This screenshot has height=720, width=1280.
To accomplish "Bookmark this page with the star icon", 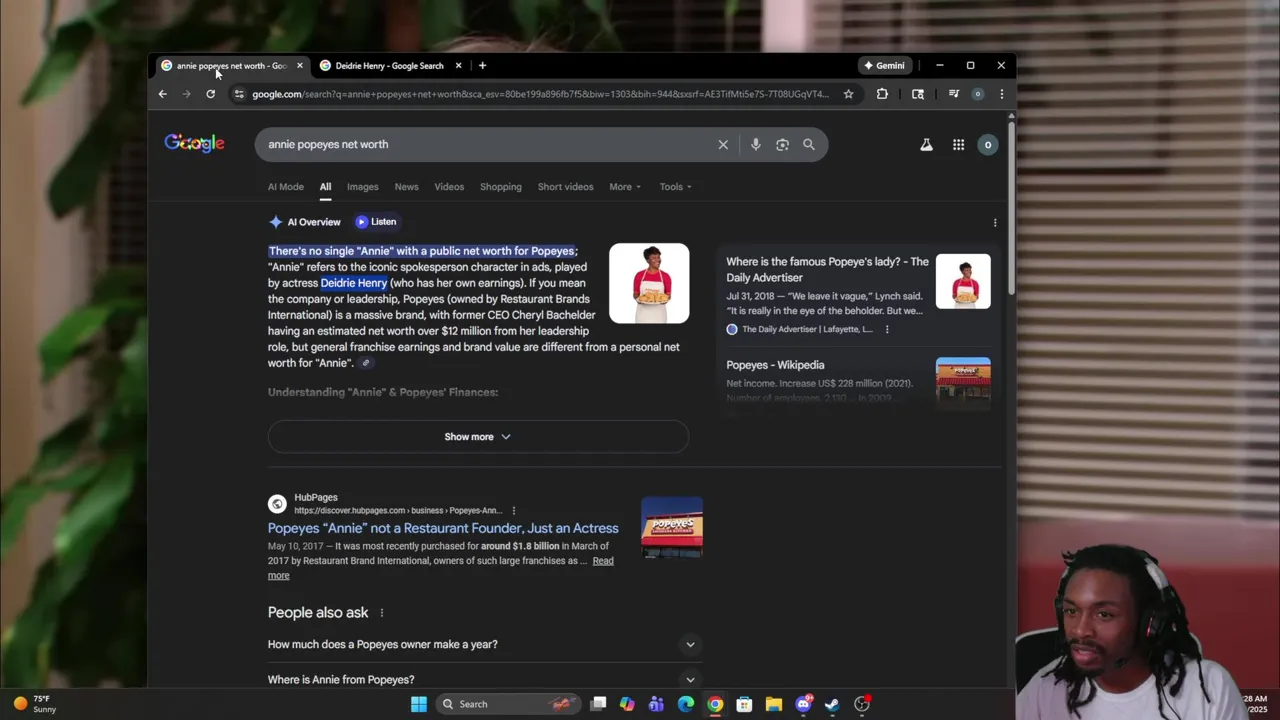I will pyautogui.click(x=848, y=94).
